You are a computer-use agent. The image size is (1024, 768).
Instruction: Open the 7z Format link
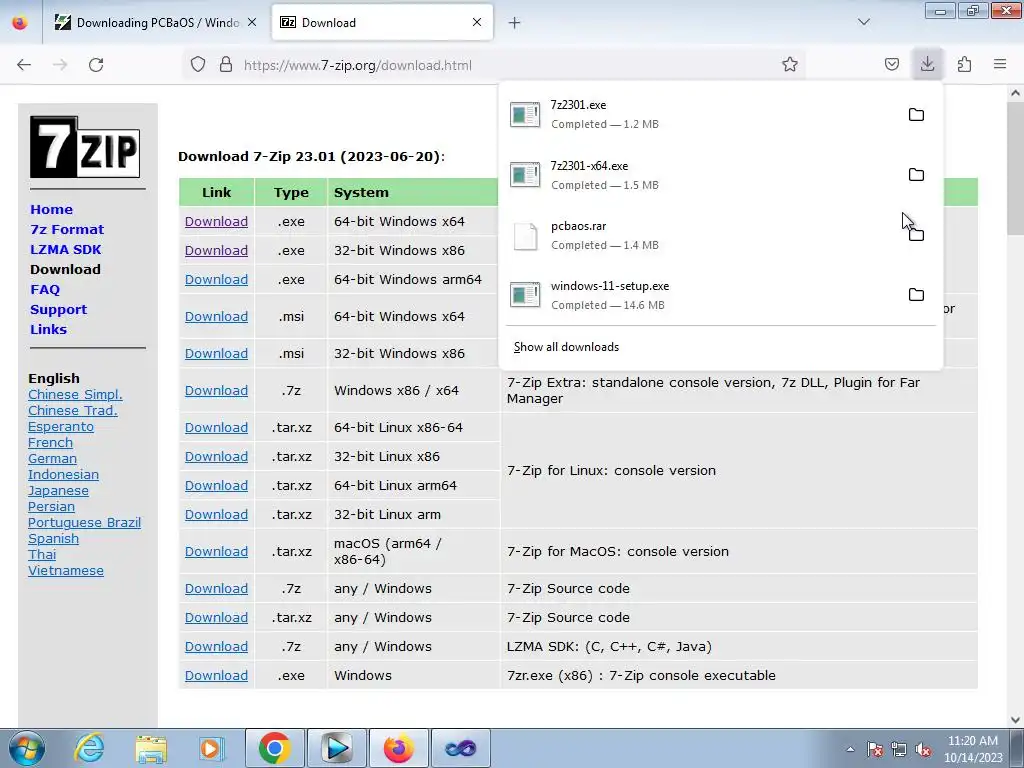[67, 229]
